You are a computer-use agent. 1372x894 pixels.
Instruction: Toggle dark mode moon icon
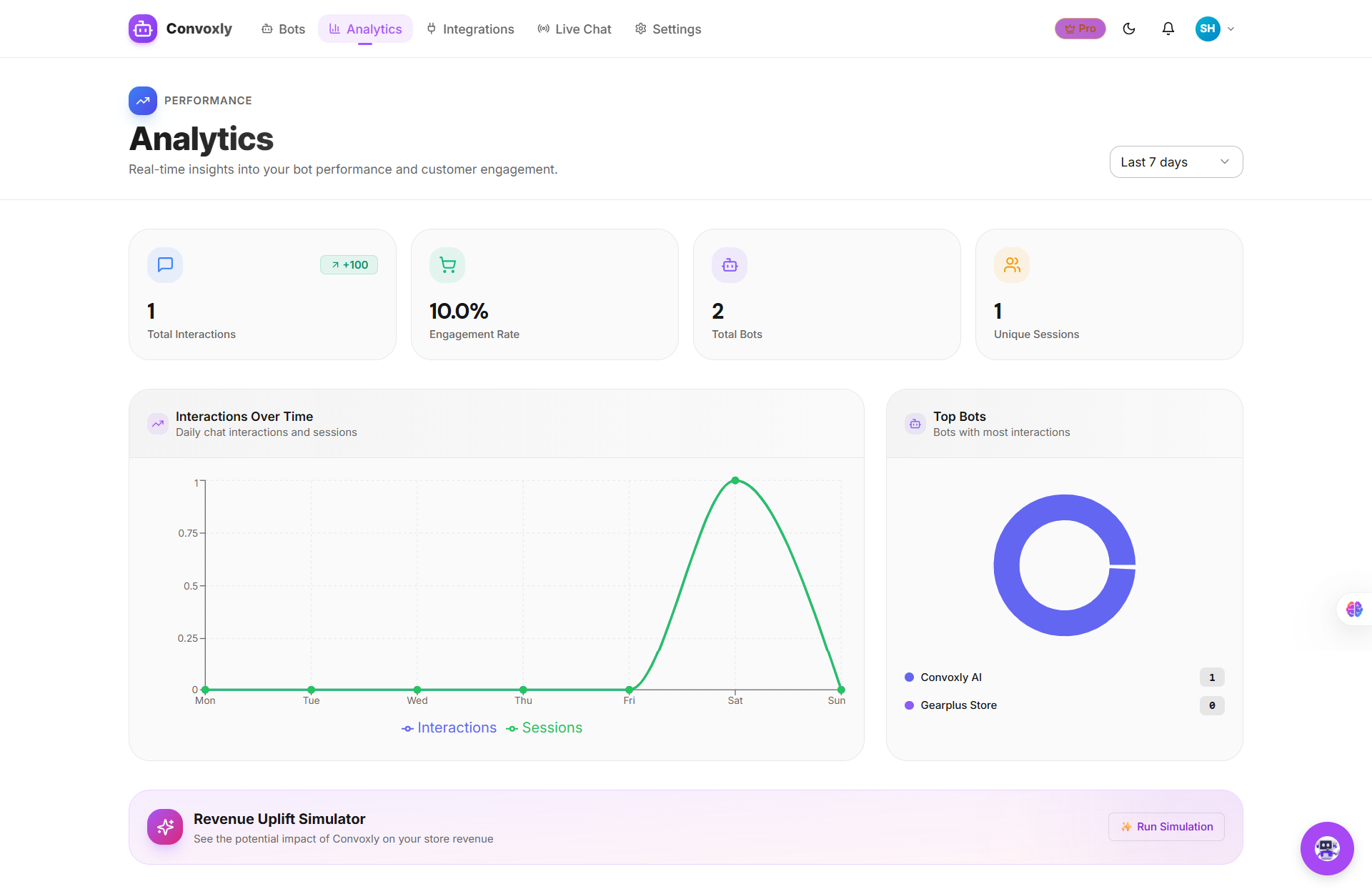1129,29
